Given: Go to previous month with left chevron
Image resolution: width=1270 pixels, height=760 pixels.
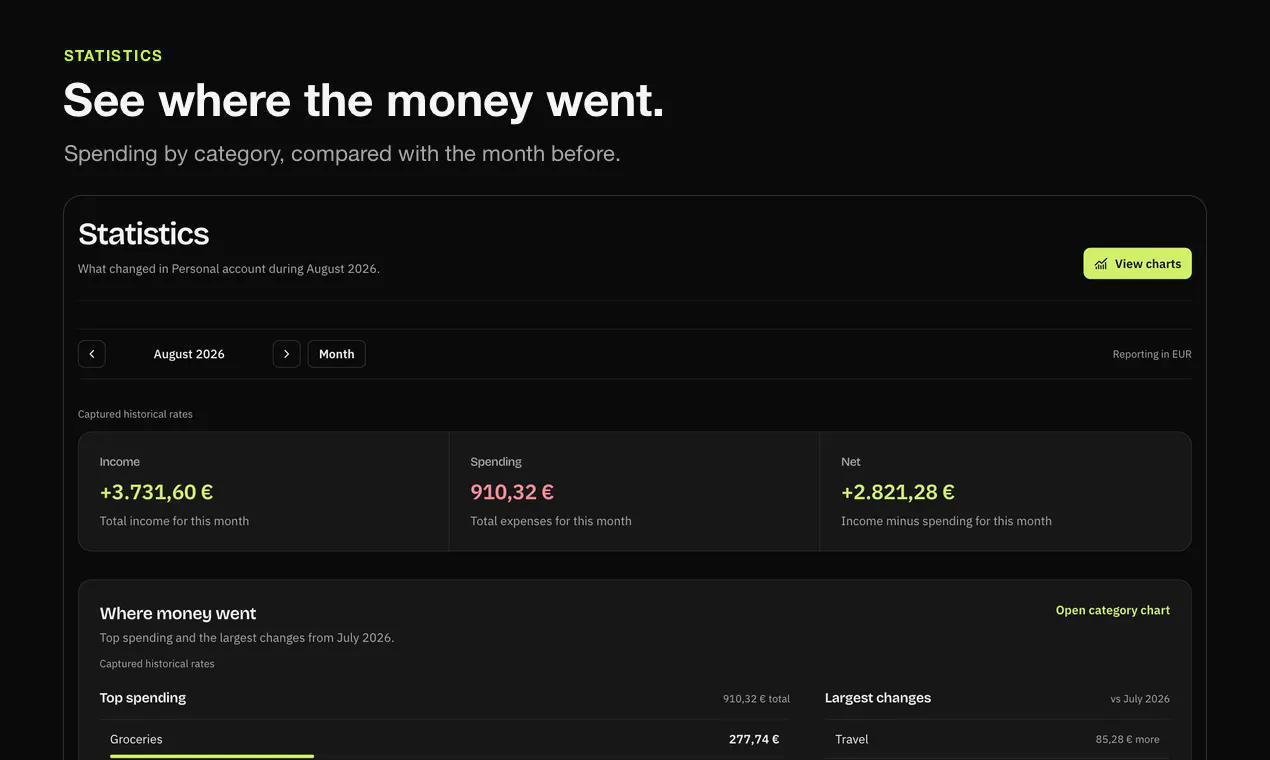Looking at the screenshot, I should coord(92,354).
